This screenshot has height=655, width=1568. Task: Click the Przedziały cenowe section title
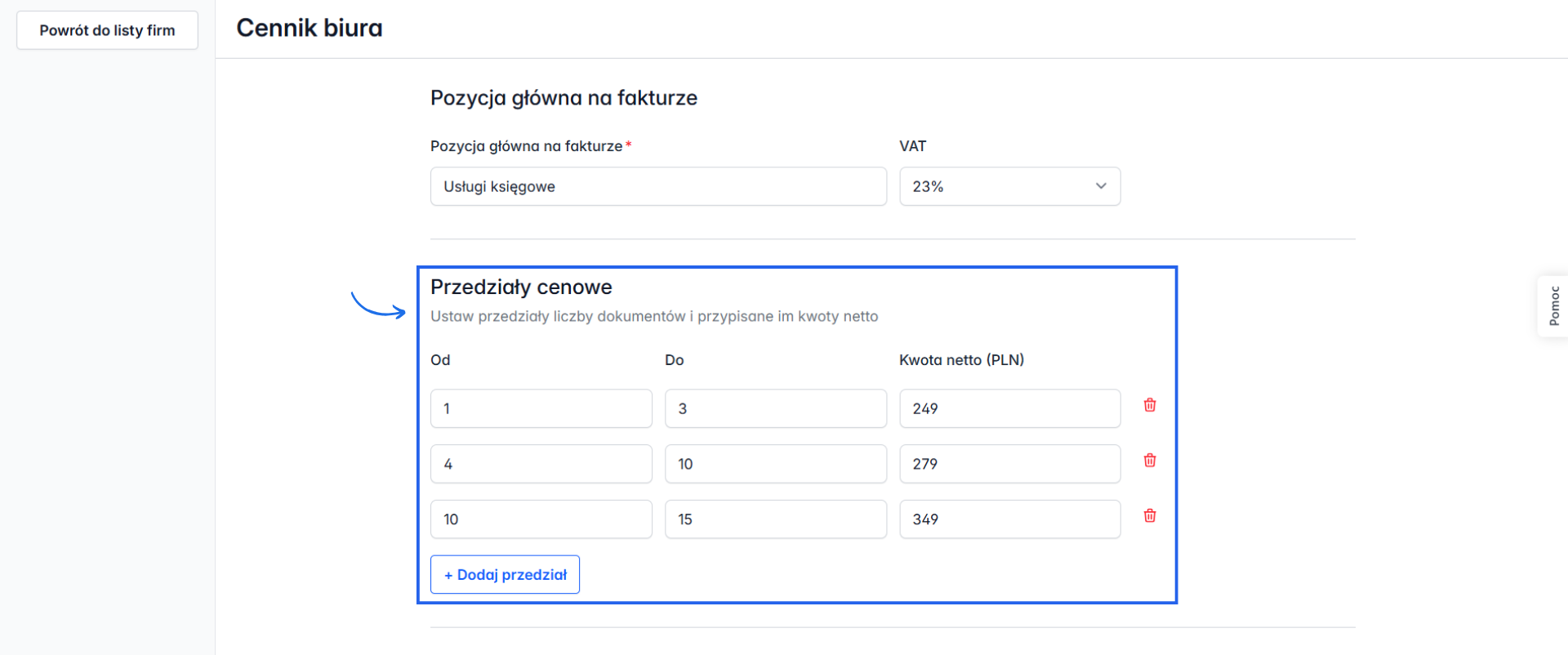[521, 287]
